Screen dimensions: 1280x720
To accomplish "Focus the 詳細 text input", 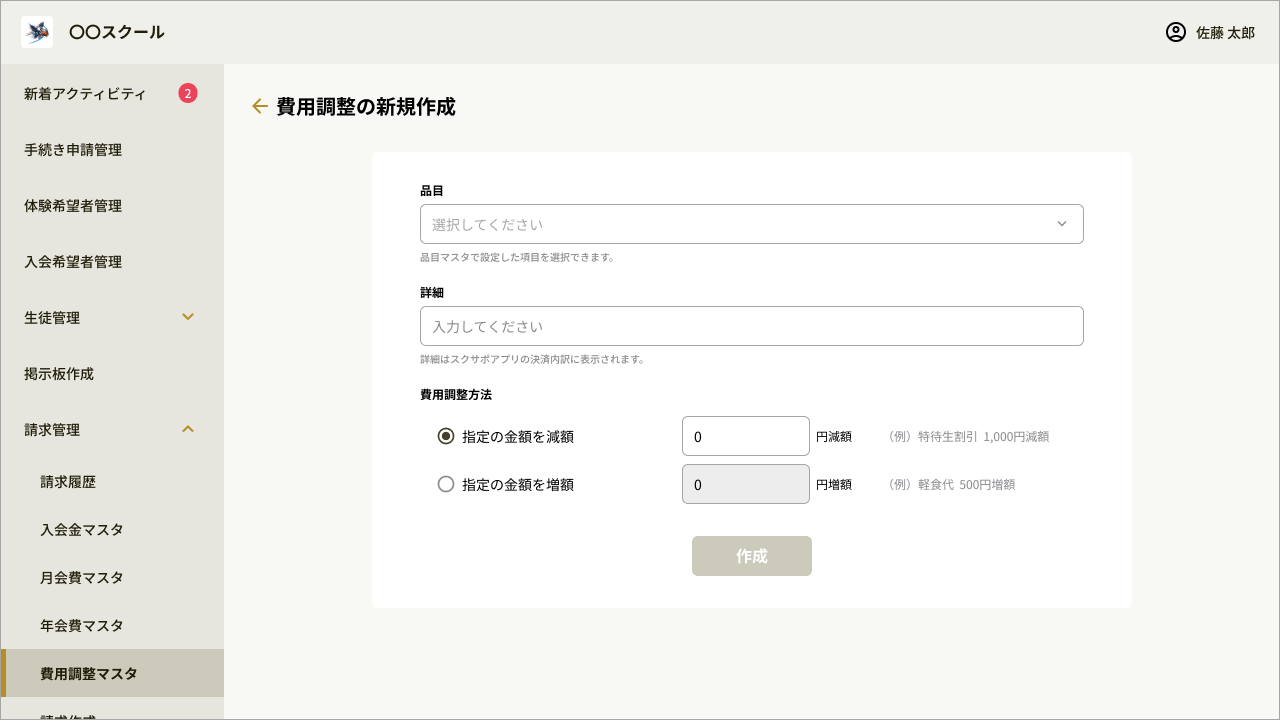I will (x=752, y=326).
